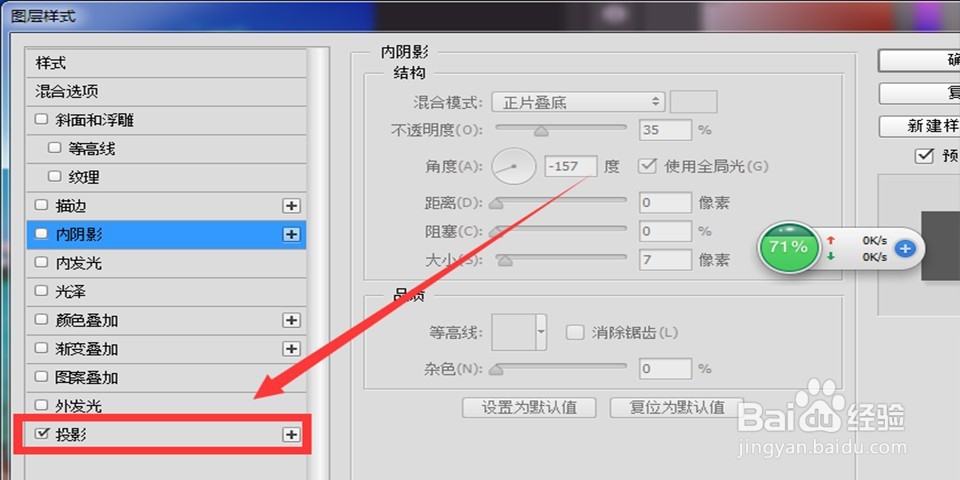Click the 大小 value field showing 7
The height and width of the screenshot is (480, 960).
pyautogui.click(x=666, y=260)
